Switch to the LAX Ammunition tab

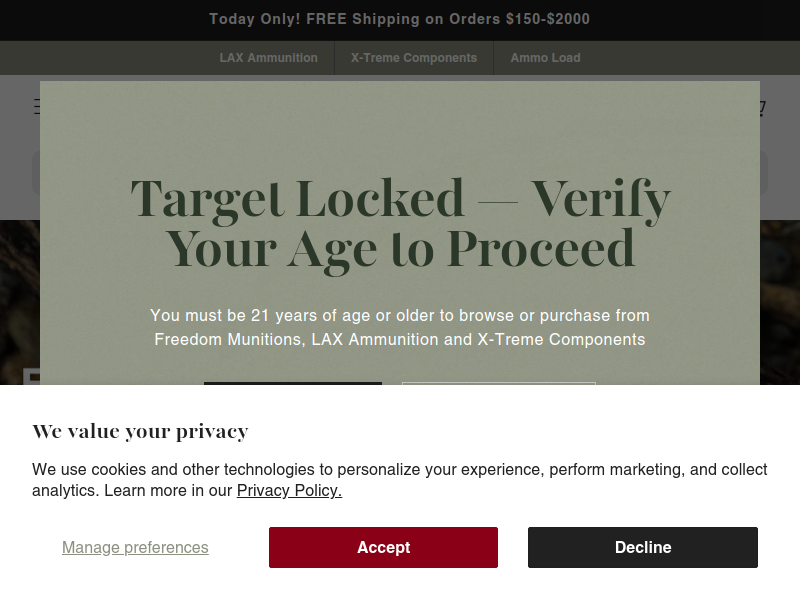(268, 58)
